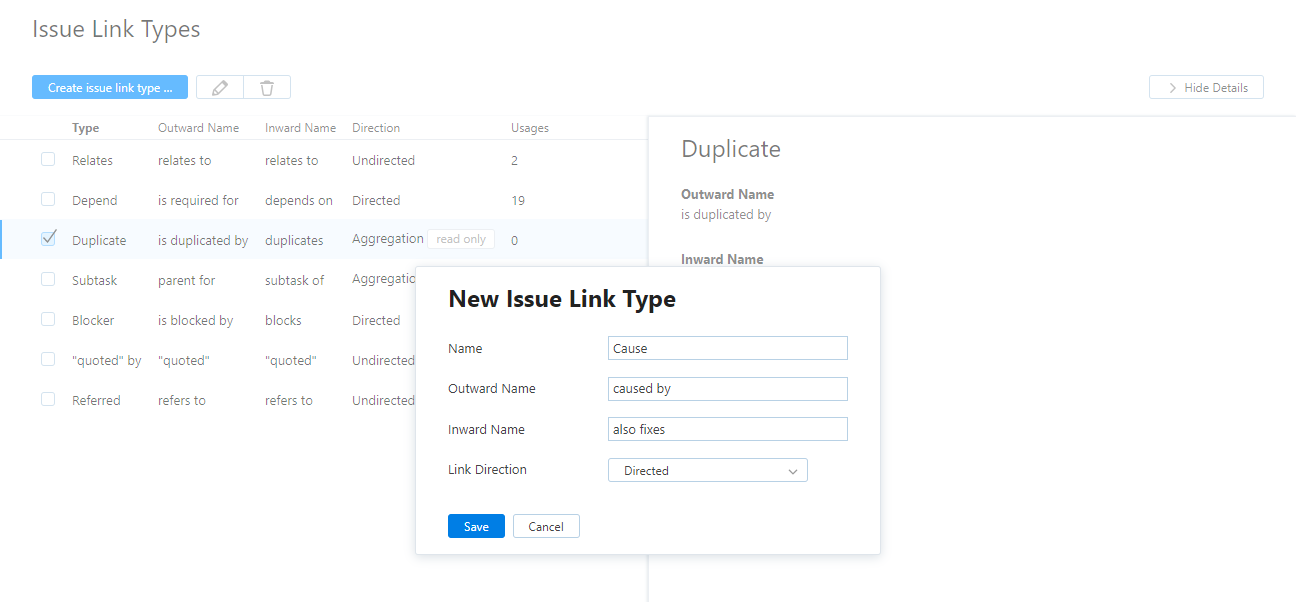Focus the Inward Name input showing 'also fixes'
1296x602 pixels.
(x=727, y=428)
